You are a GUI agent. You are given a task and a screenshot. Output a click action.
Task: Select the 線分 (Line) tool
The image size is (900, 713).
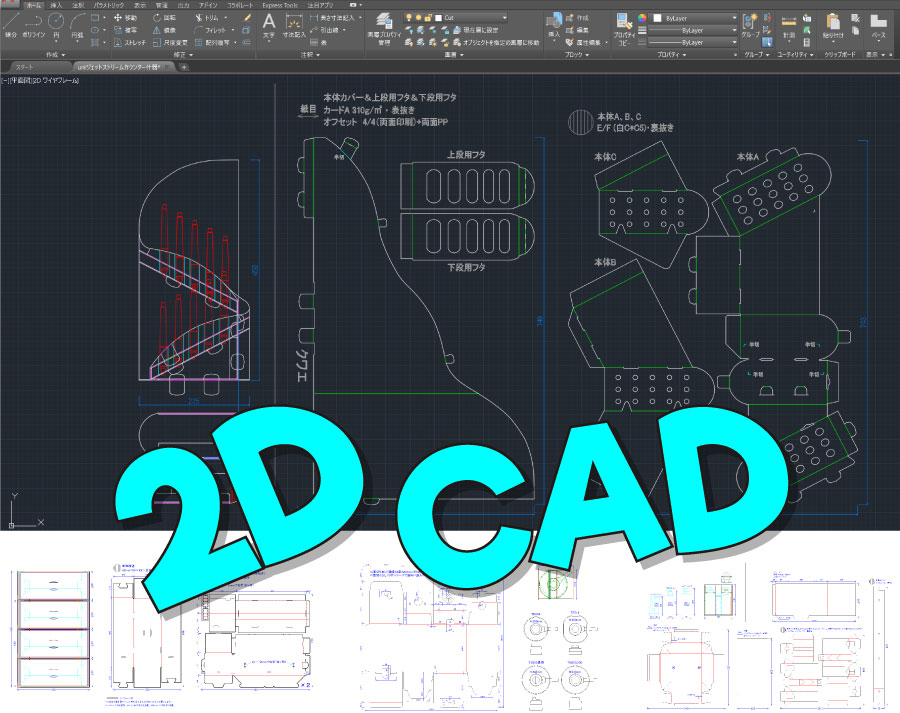pos(11,22)
